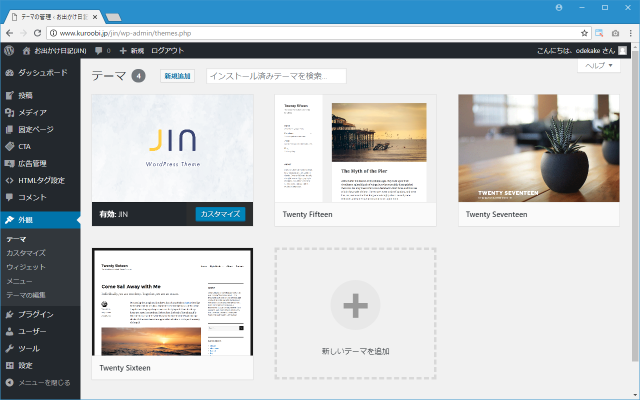Click the Twenty Sixteen theme name
This screenshot has height=400, width=640.
point(125,368)
